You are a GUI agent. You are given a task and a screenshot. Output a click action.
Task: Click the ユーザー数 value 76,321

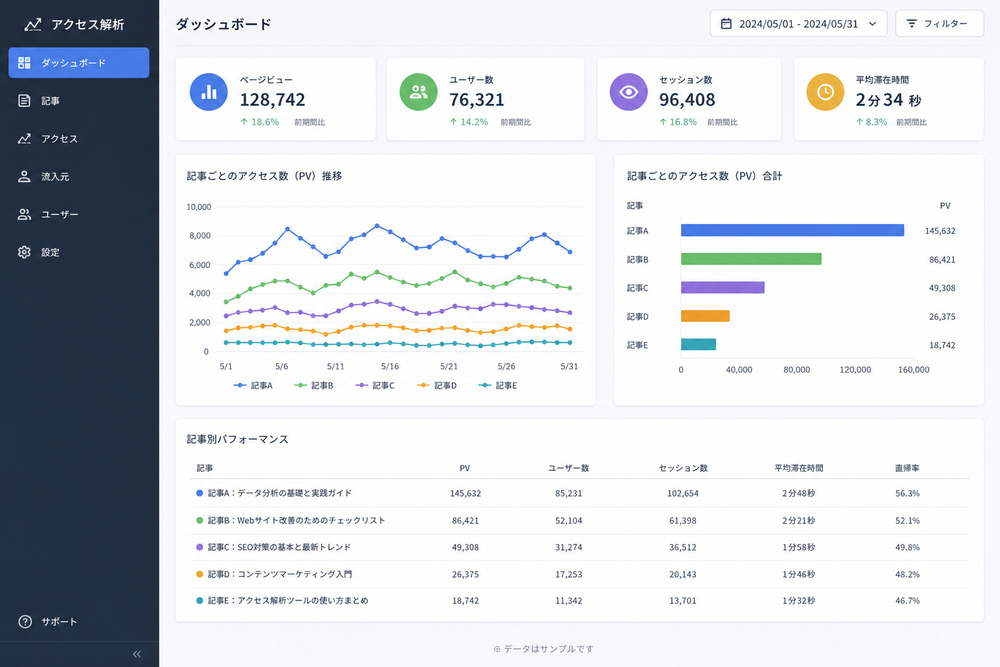[476, 99]
